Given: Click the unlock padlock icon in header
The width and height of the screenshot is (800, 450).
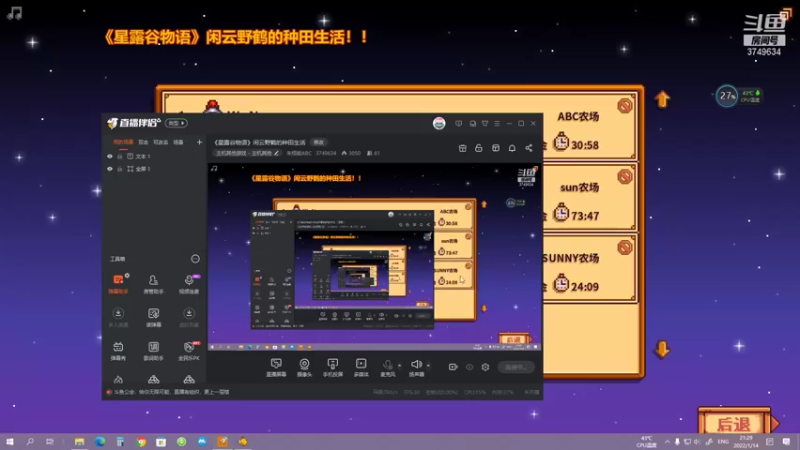Looking at the screenshot, I should pyautogui.click(x=479, y=148).
